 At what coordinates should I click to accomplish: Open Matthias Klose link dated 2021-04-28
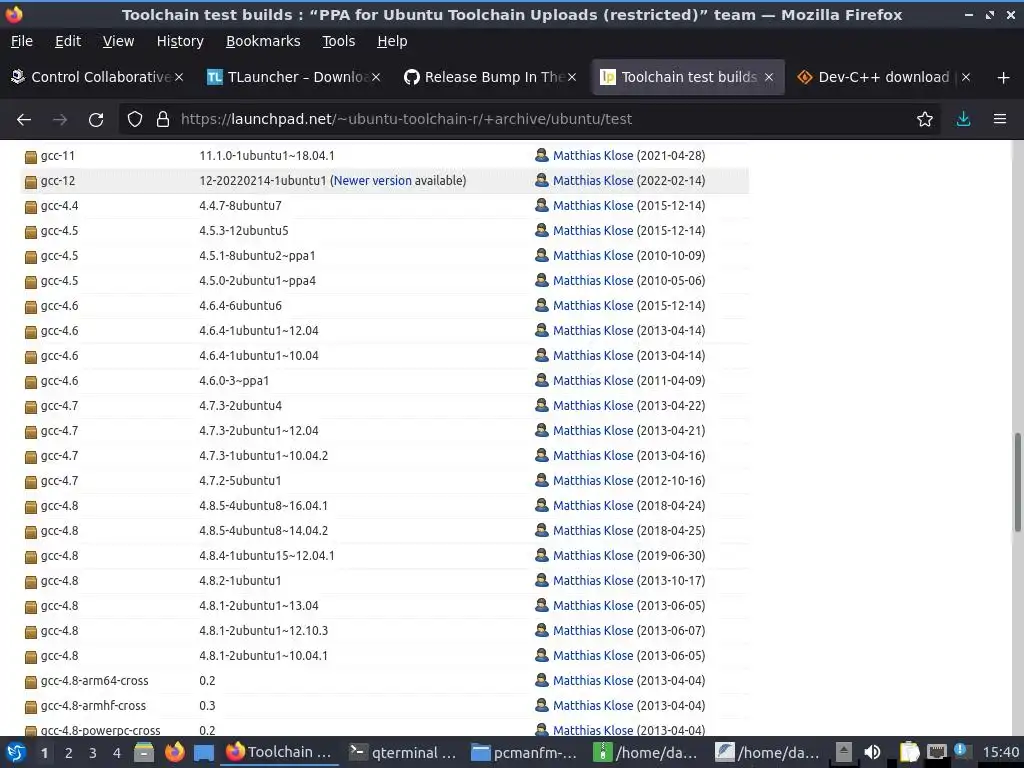592,155
